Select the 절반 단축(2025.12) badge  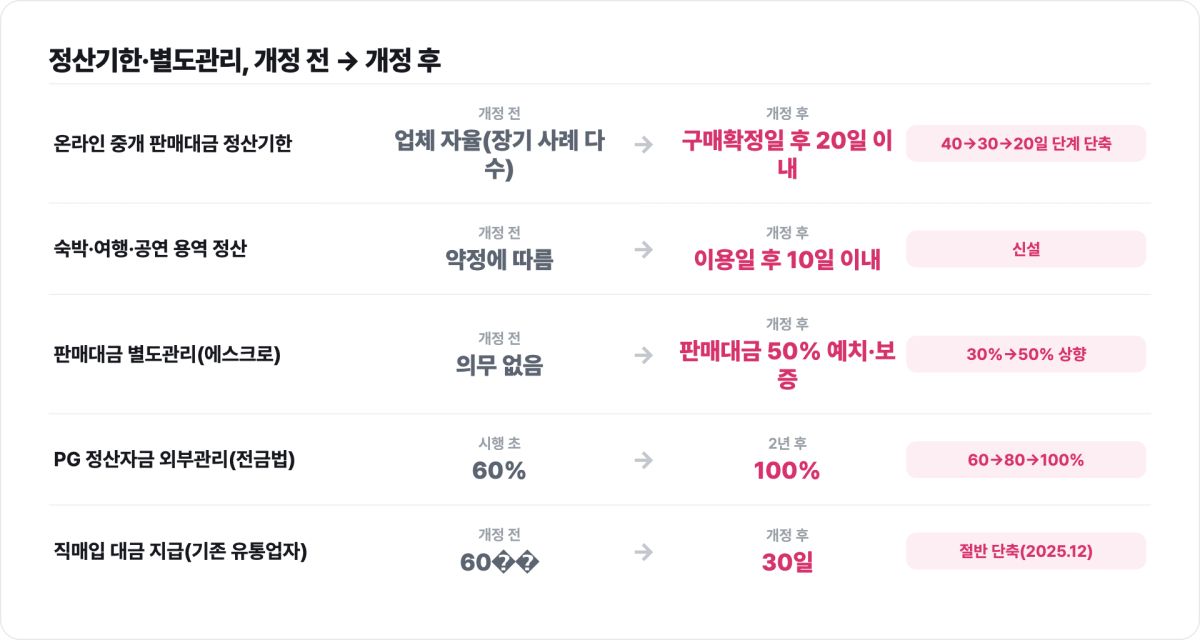click(x=1026, y=551)
